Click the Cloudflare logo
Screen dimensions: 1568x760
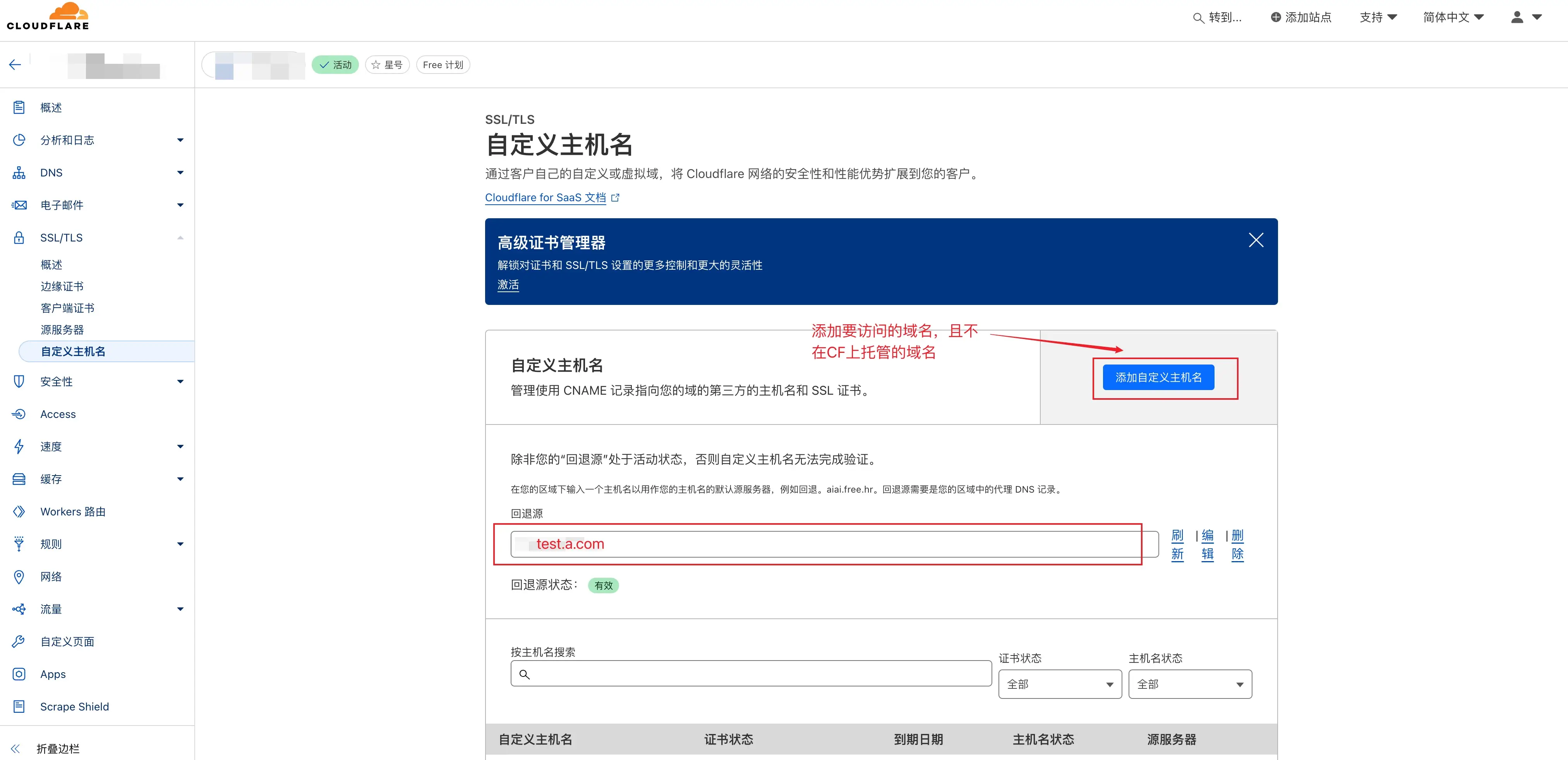click(48, 16)
